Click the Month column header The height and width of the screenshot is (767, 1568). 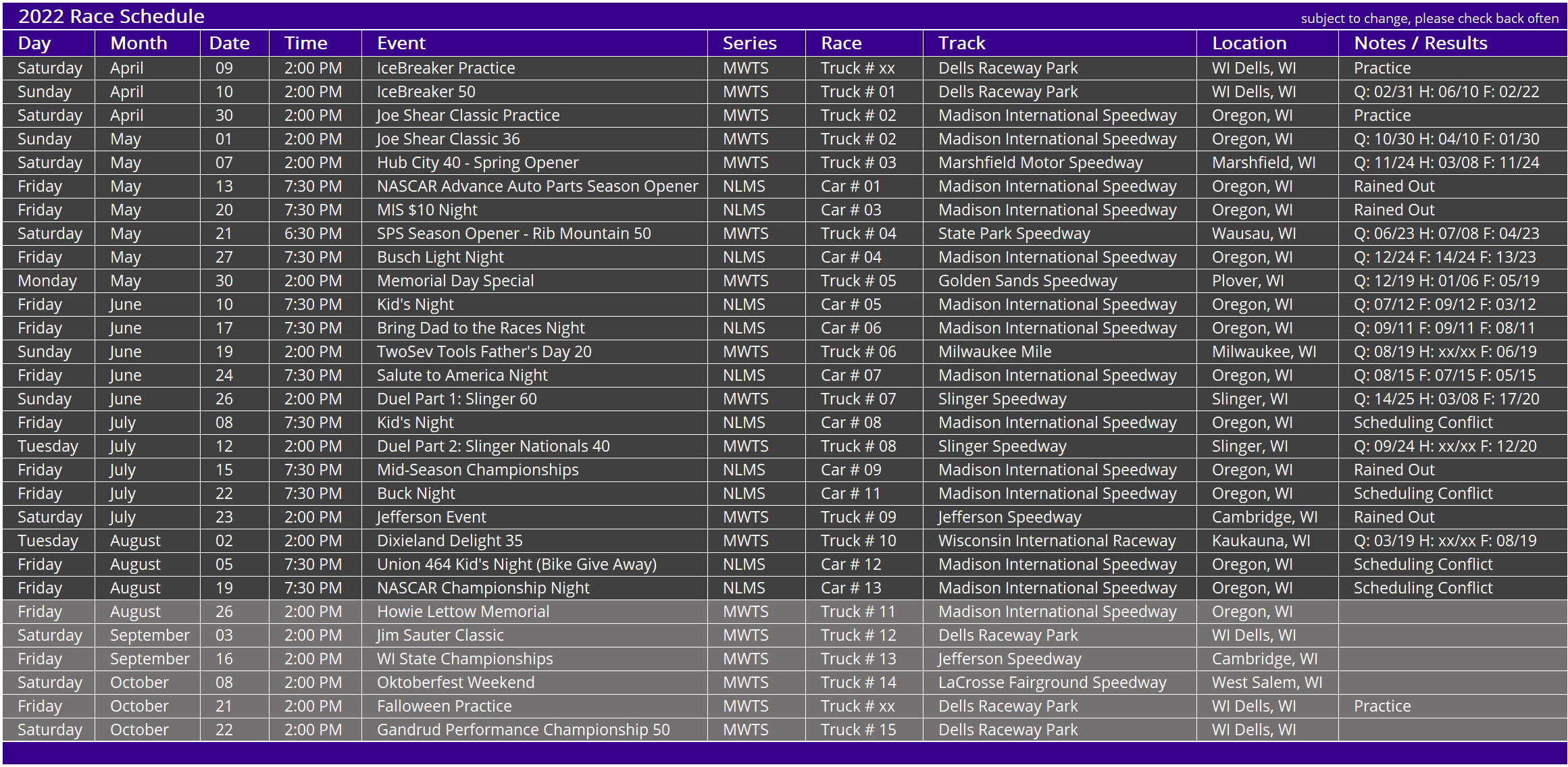[138, 43]
